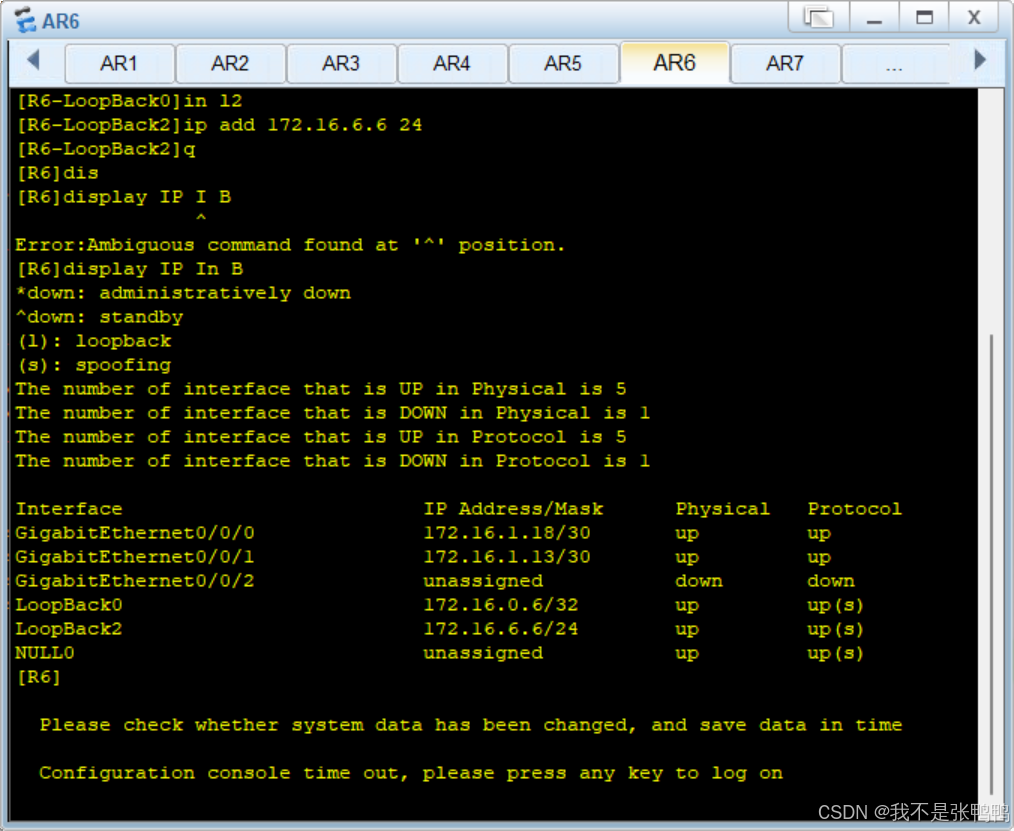The image size is (1014, 831).
Task: Click the cascade windows icon in title bar
Action: pos(819,17)
